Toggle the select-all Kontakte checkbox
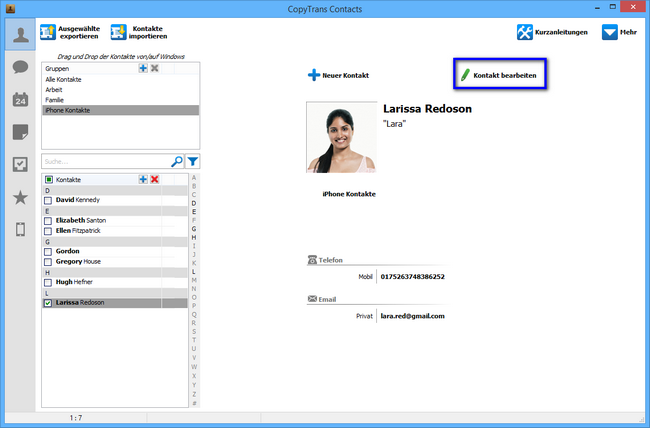 48,179
